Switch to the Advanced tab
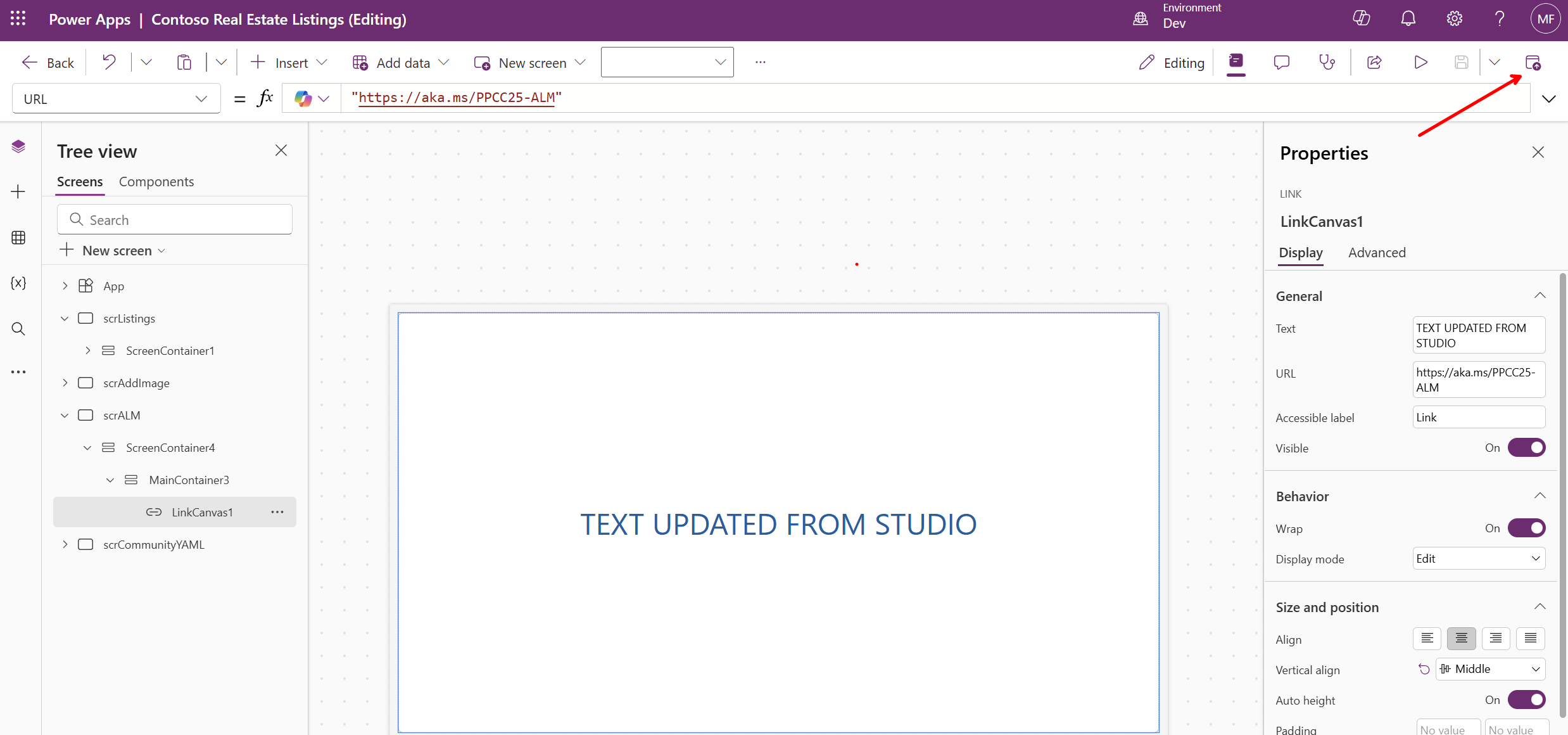 click(x=1377, y=253)
